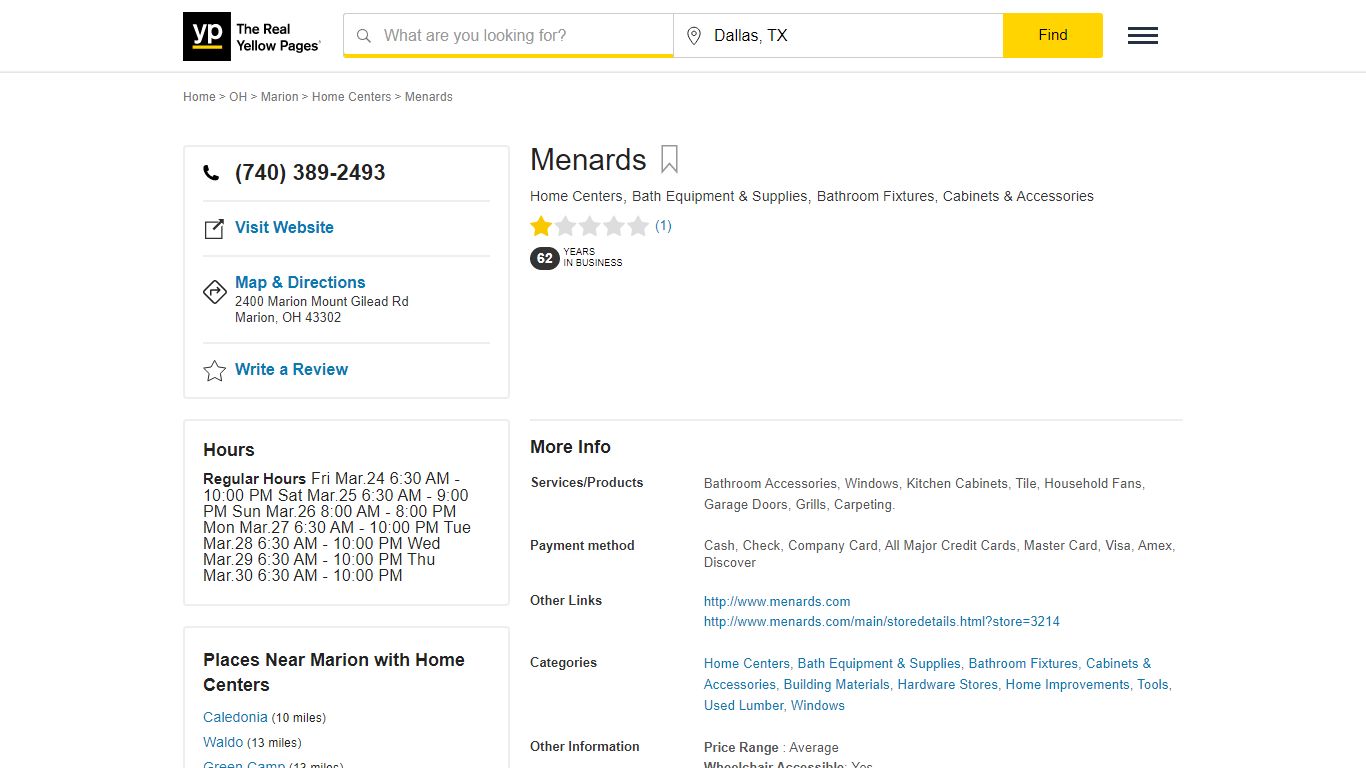Image resolution: width=1366 pixels, height=768 pixels.
Task: Go to the Home breadcrumb
Action: point(199,97)
